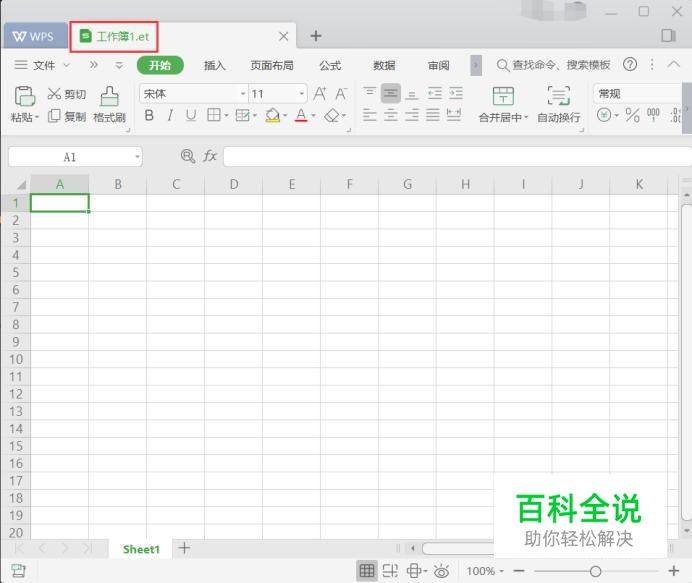Switch to the 审阅 Review tab
692x583 pixels.
(x=439, y=65)
